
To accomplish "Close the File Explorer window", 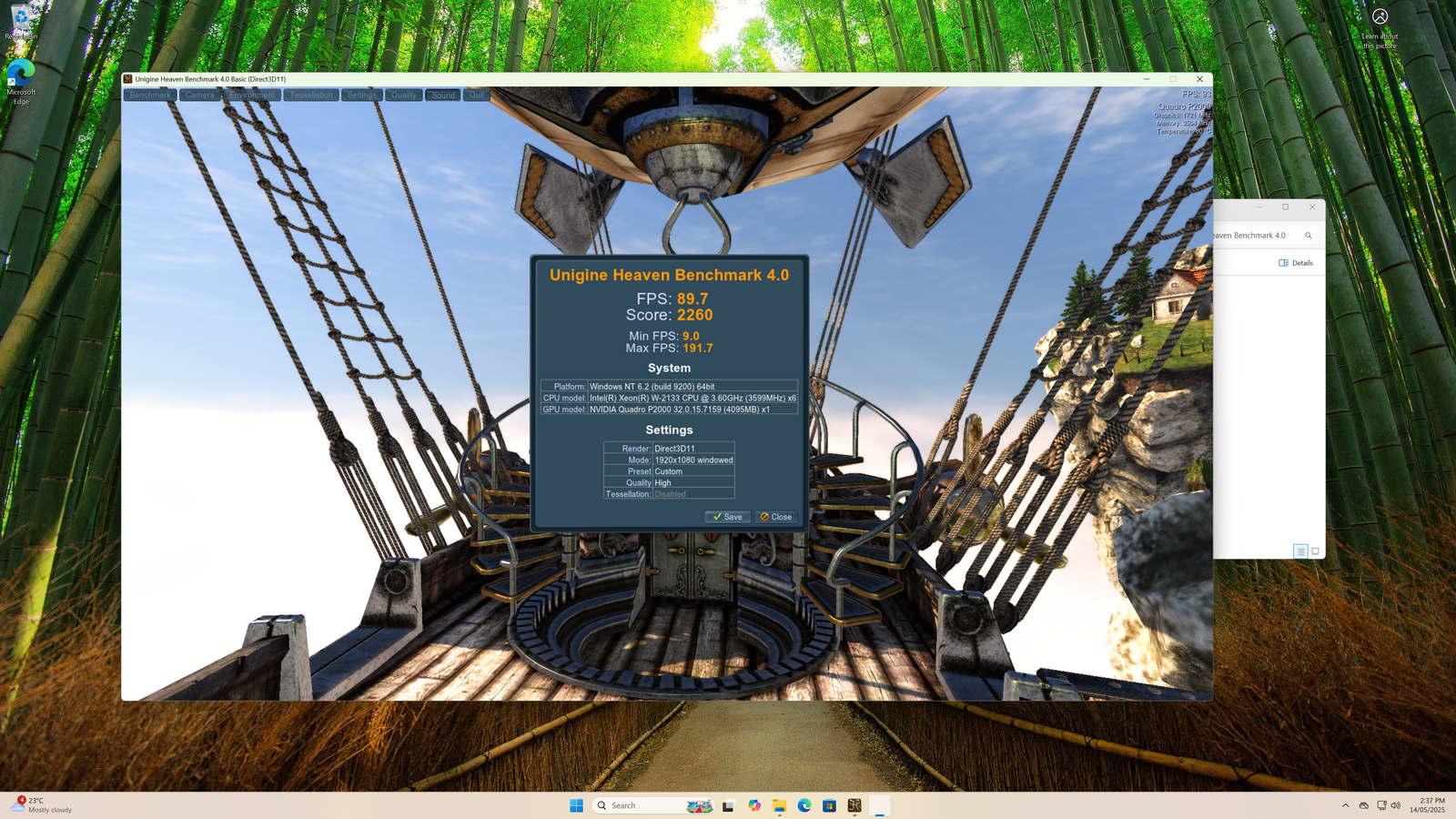I will click(x=1312, y=207).
